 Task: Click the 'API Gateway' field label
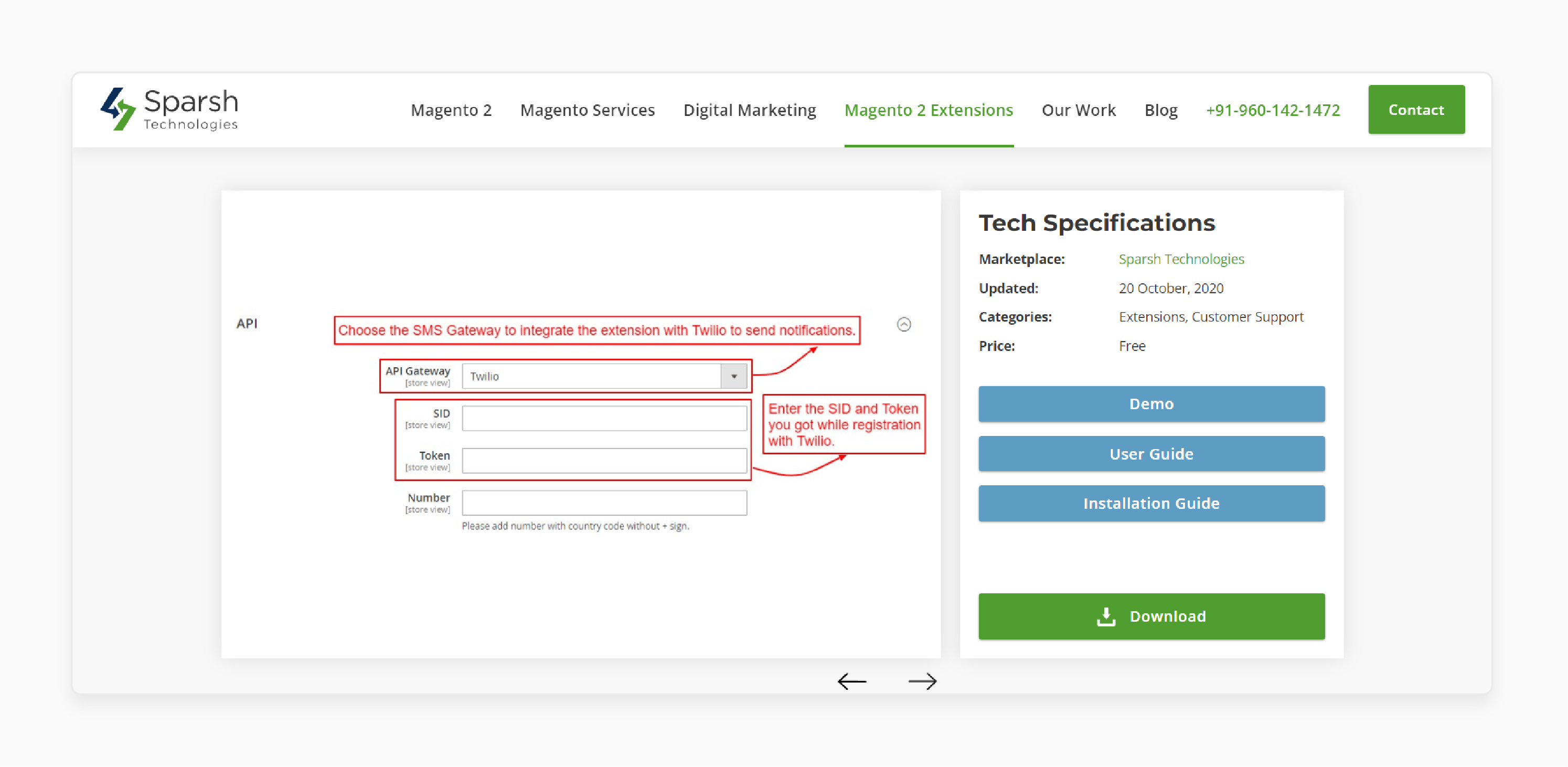tap(418, 371)
